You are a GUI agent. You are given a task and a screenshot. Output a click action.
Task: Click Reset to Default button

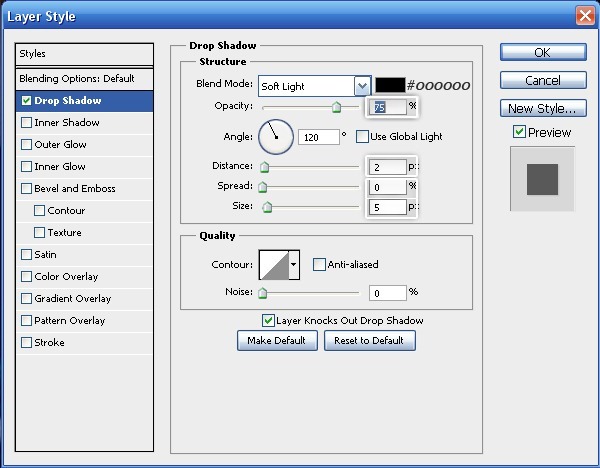[x=369, y=340]
